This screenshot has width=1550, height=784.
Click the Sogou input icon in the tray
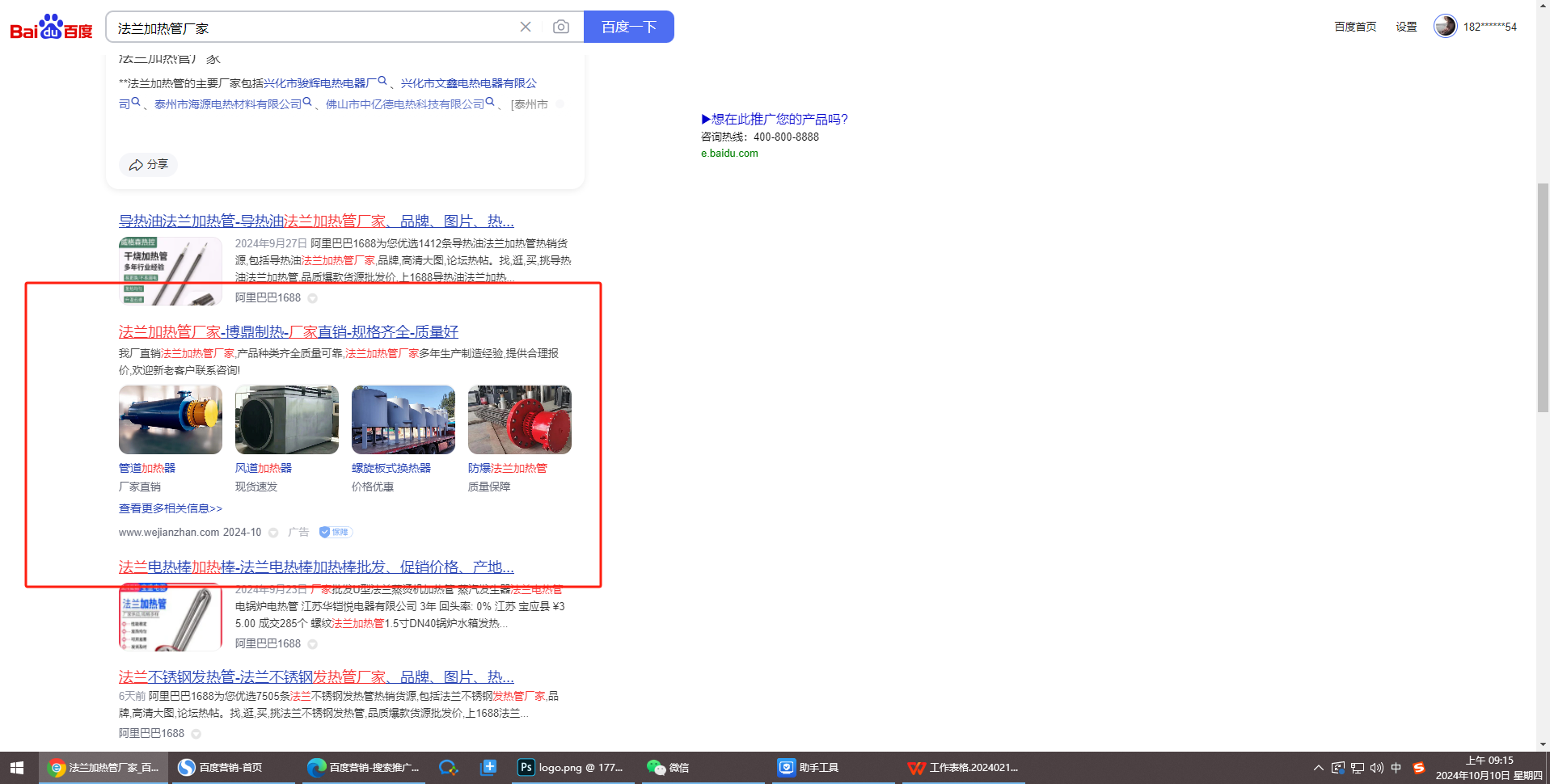(x=1419, y=768)
